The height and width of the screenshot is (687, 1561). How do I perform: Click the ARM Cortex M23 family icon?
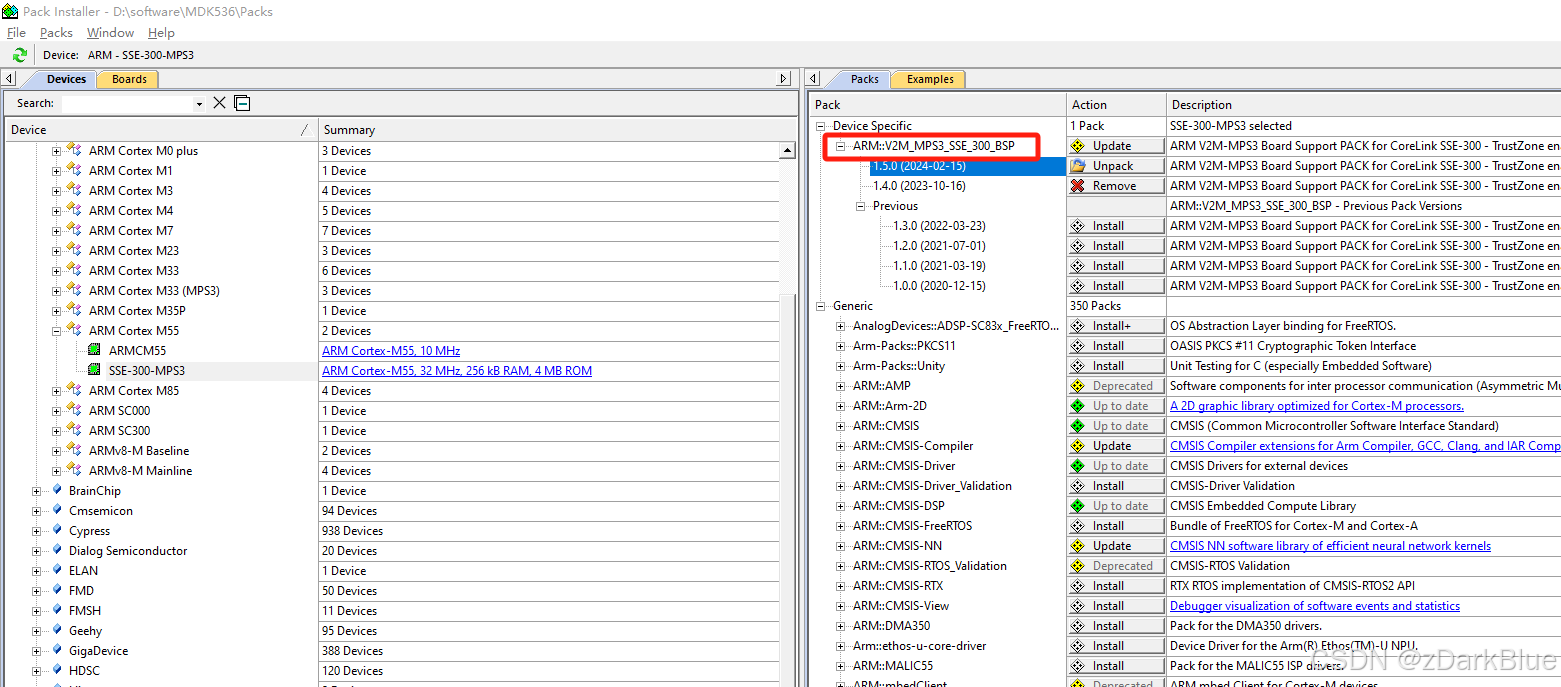74,250
